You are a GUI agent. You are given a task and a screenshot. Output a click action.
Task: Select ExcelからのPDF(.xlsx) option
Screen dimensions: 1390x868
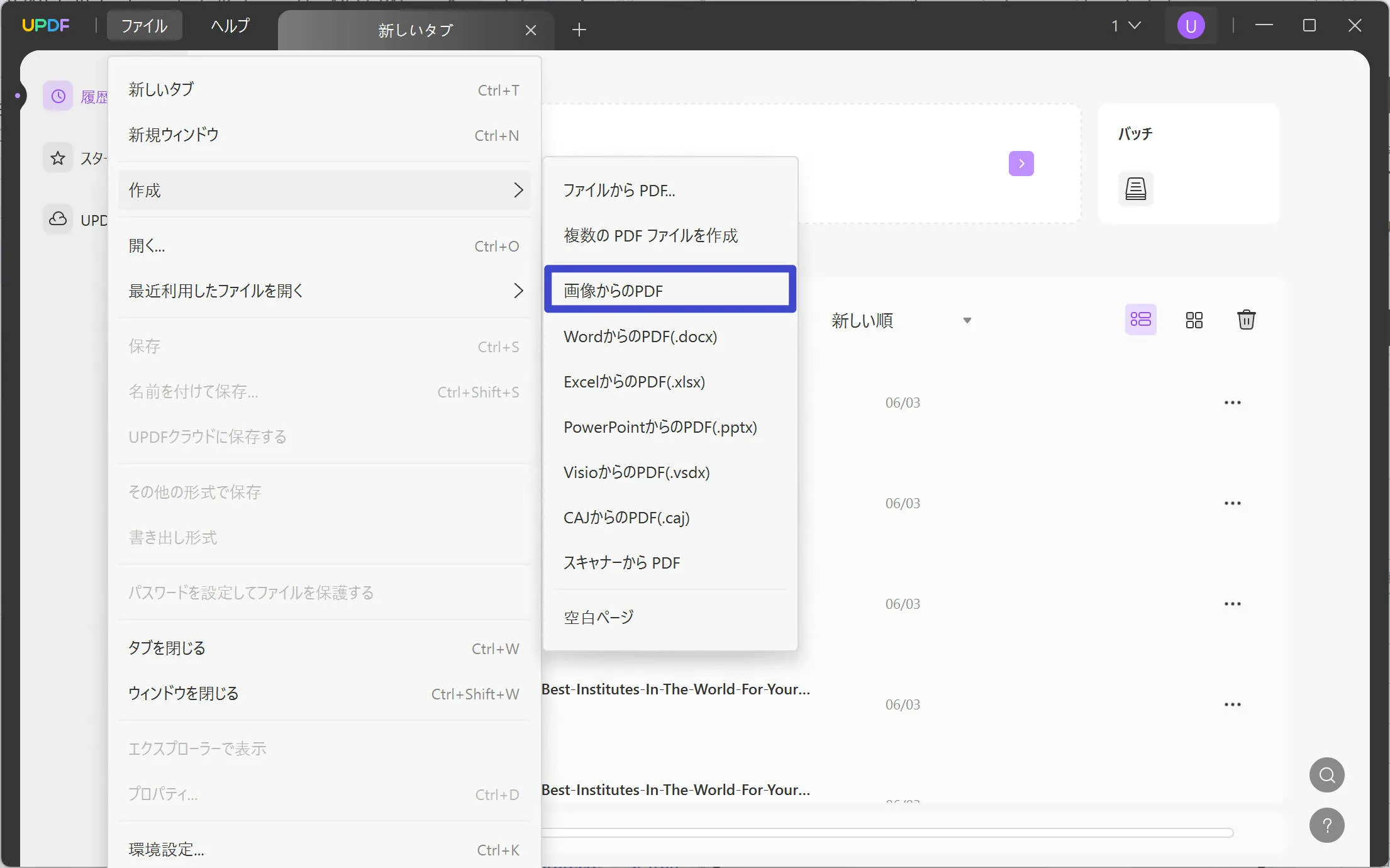coord(670,382)
